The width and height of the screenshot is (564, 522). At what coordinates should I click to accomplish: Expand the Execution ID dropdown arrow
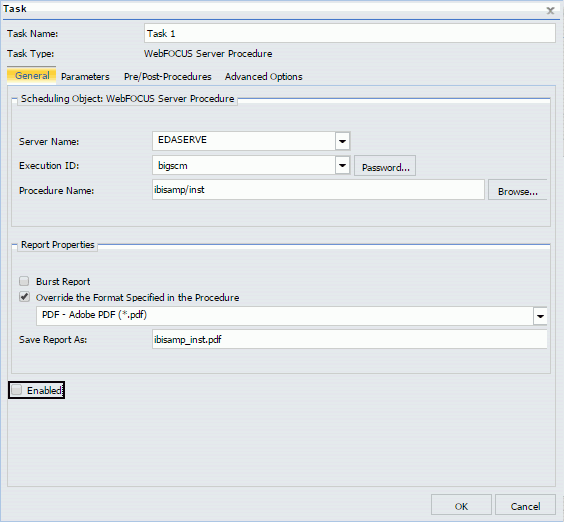pos(342,165)
